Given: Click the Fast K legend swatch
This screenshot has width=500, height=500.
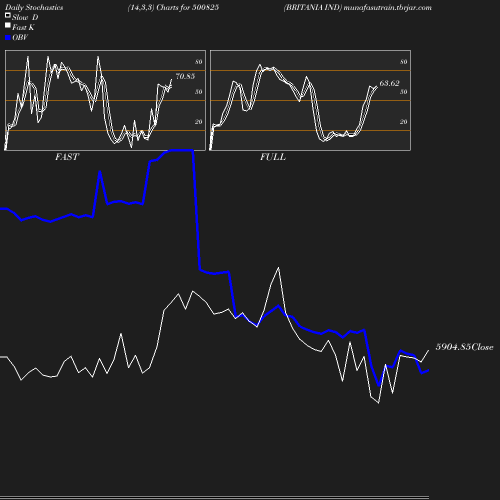Looking at the screenshot, I should coord(8,25).
